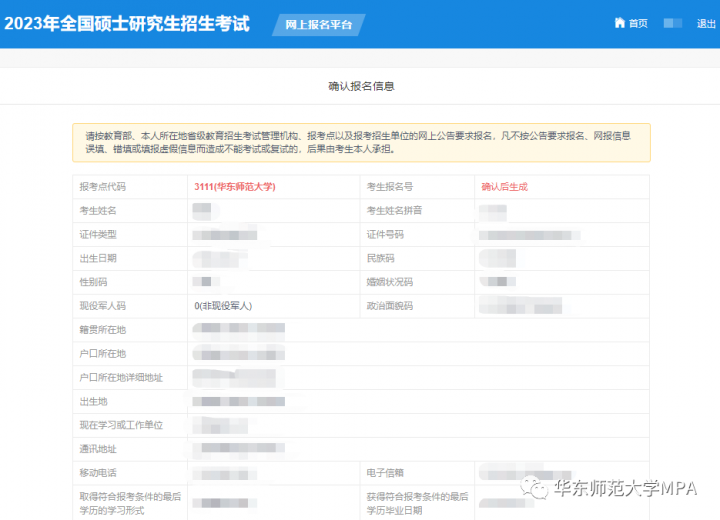Click the 网上报名平台 banner tab
720x520 pixels.
(319, 24)
